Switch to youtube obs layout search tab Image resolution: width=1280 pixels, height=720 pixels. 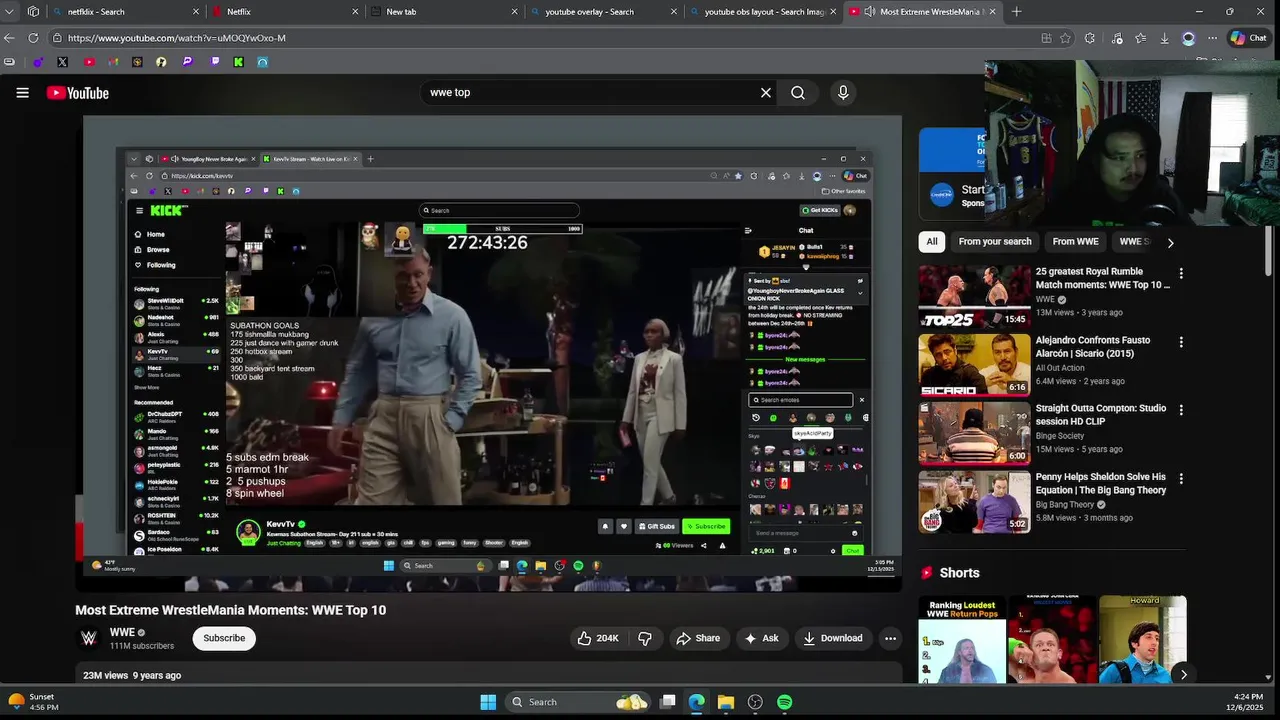(763, 12)
